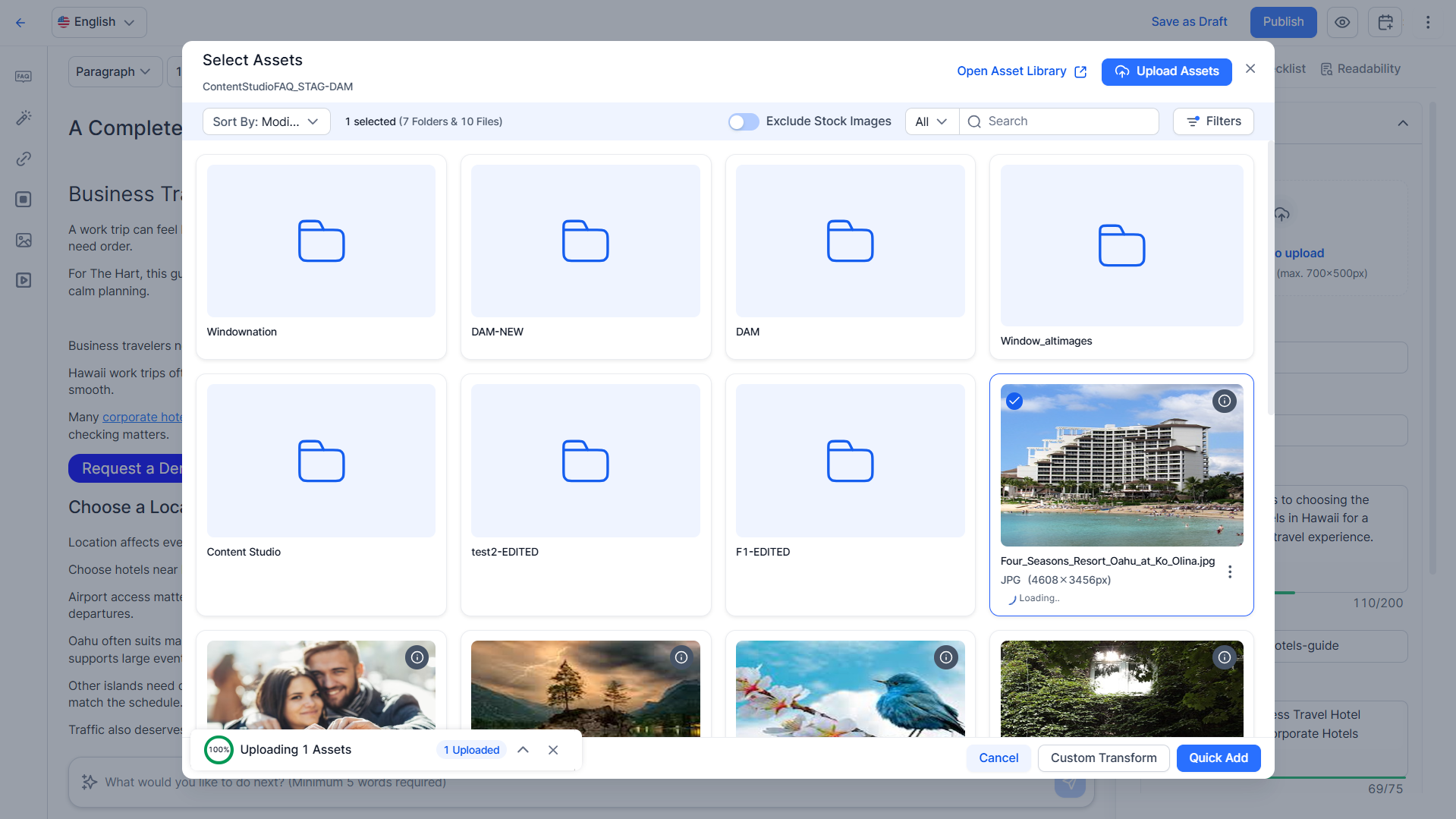Image resolution: width=1456 pixels, height=819 pixels.
Task: Open the Content Studio folder
Action: pyautogui.click(x=321, y=494)
